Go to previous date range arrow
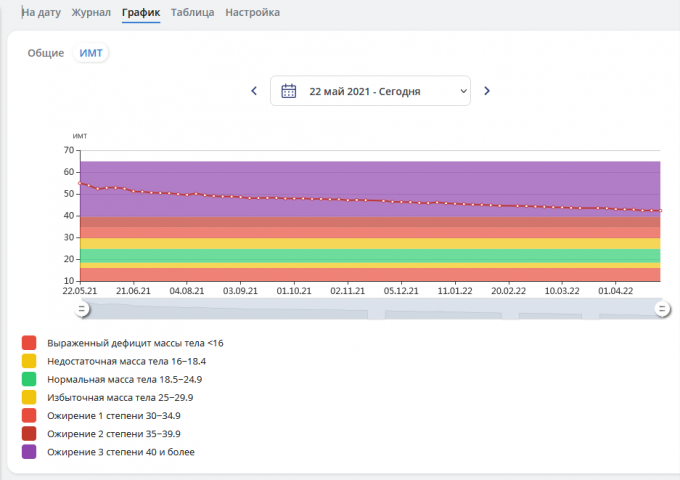The height and width of the screenshot is (480, 680). point(254,91)
